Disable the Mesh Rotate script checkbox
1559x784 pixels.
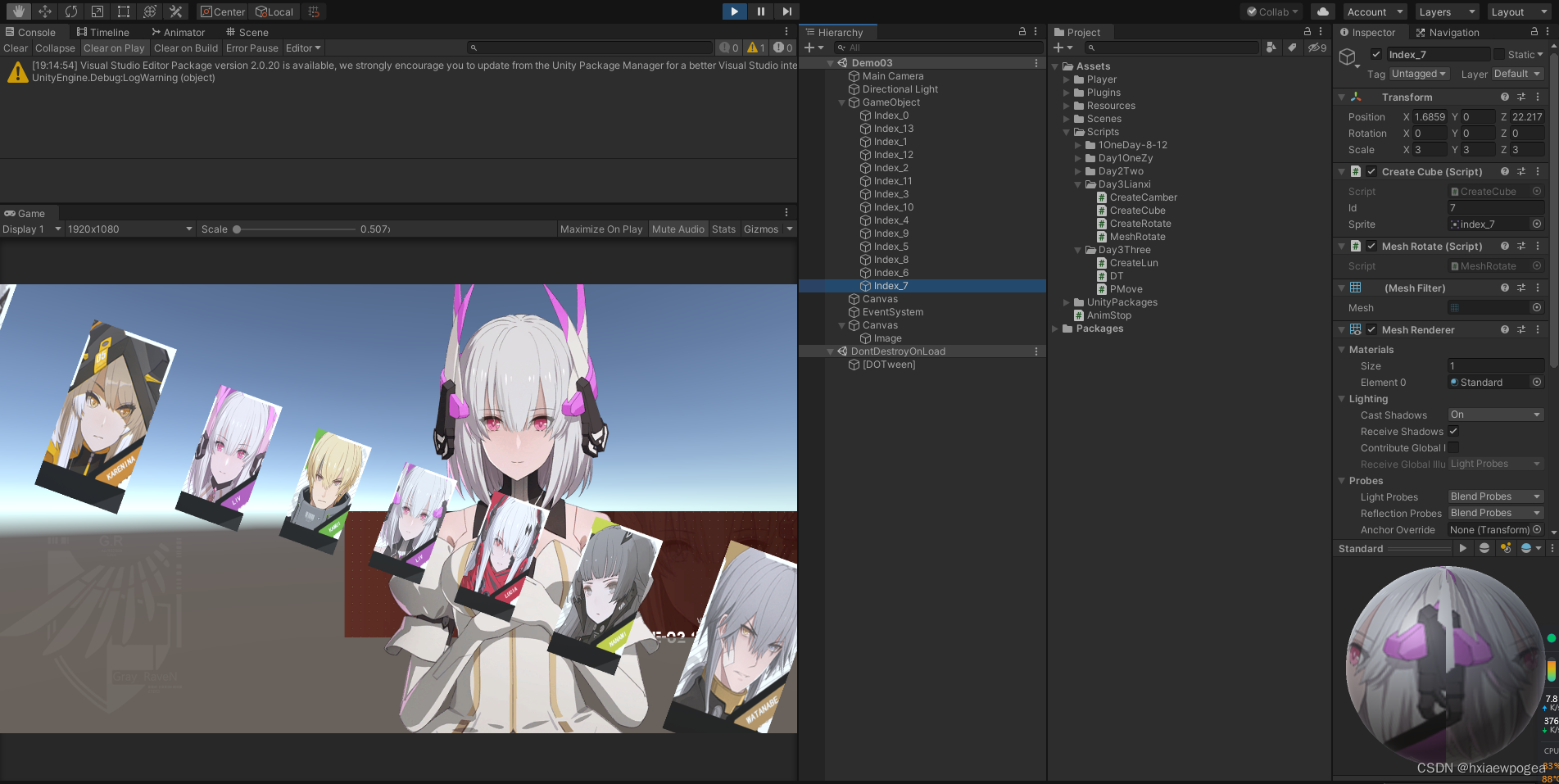1371,247
